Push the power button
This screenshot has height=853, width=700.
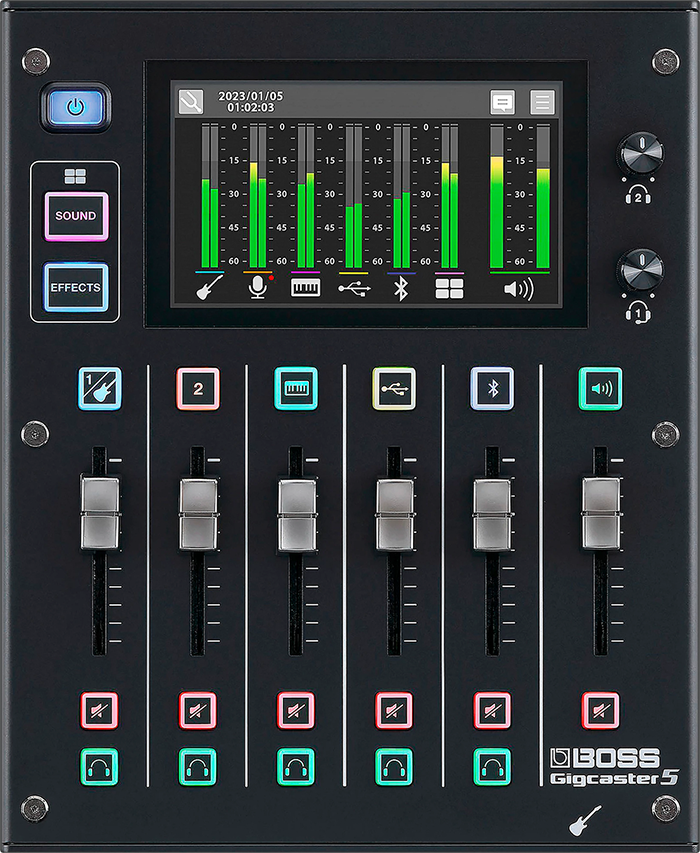click(x=76, y=107)
